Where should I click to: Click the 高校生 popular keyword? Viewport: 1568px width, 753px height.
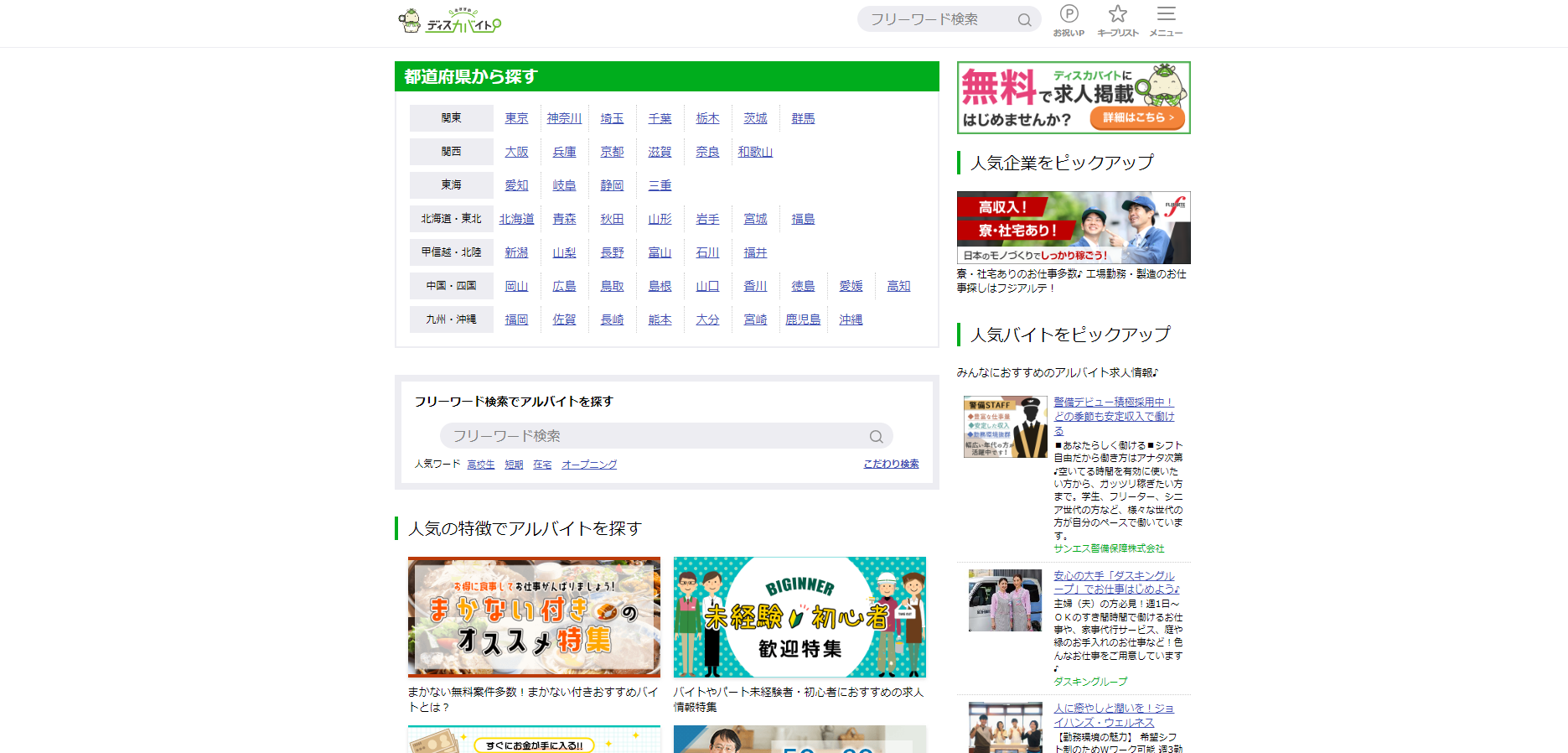(481, 464)
